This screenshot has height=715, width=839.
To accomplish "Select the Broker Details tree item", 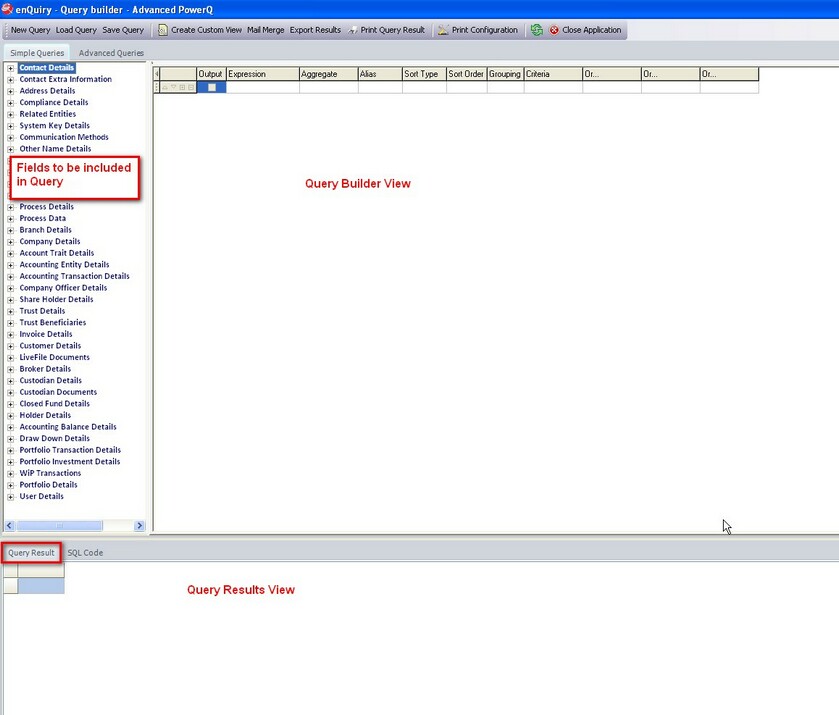I will [45, 369].
